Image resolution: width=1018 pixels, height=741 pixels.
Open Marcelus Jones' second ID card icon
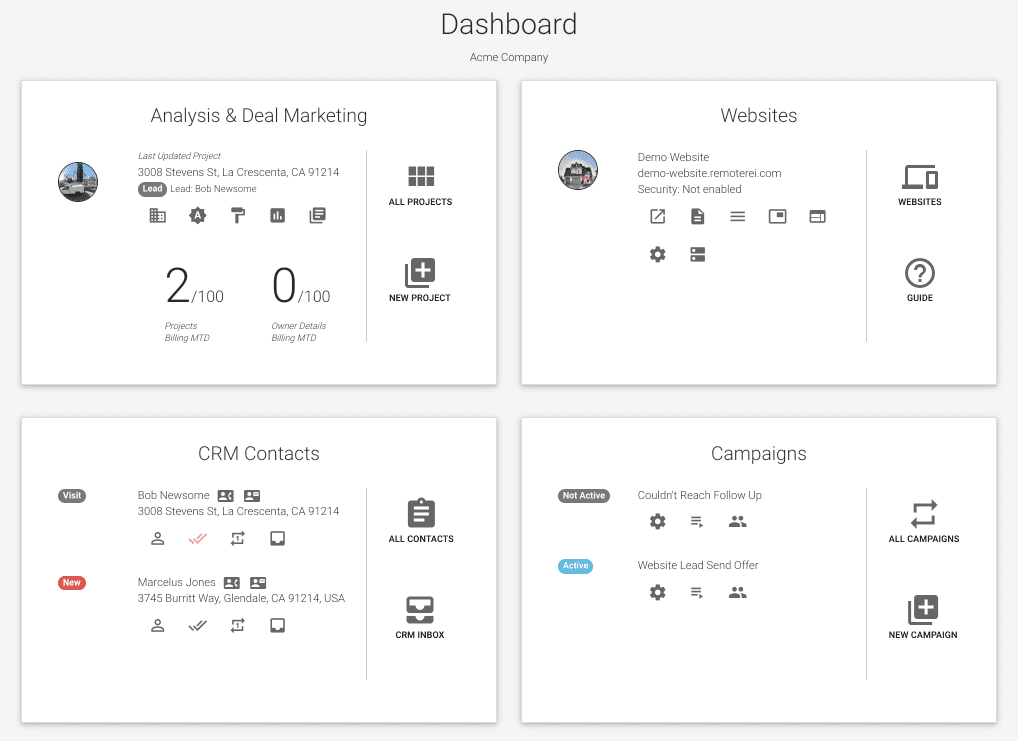point(258,583)
